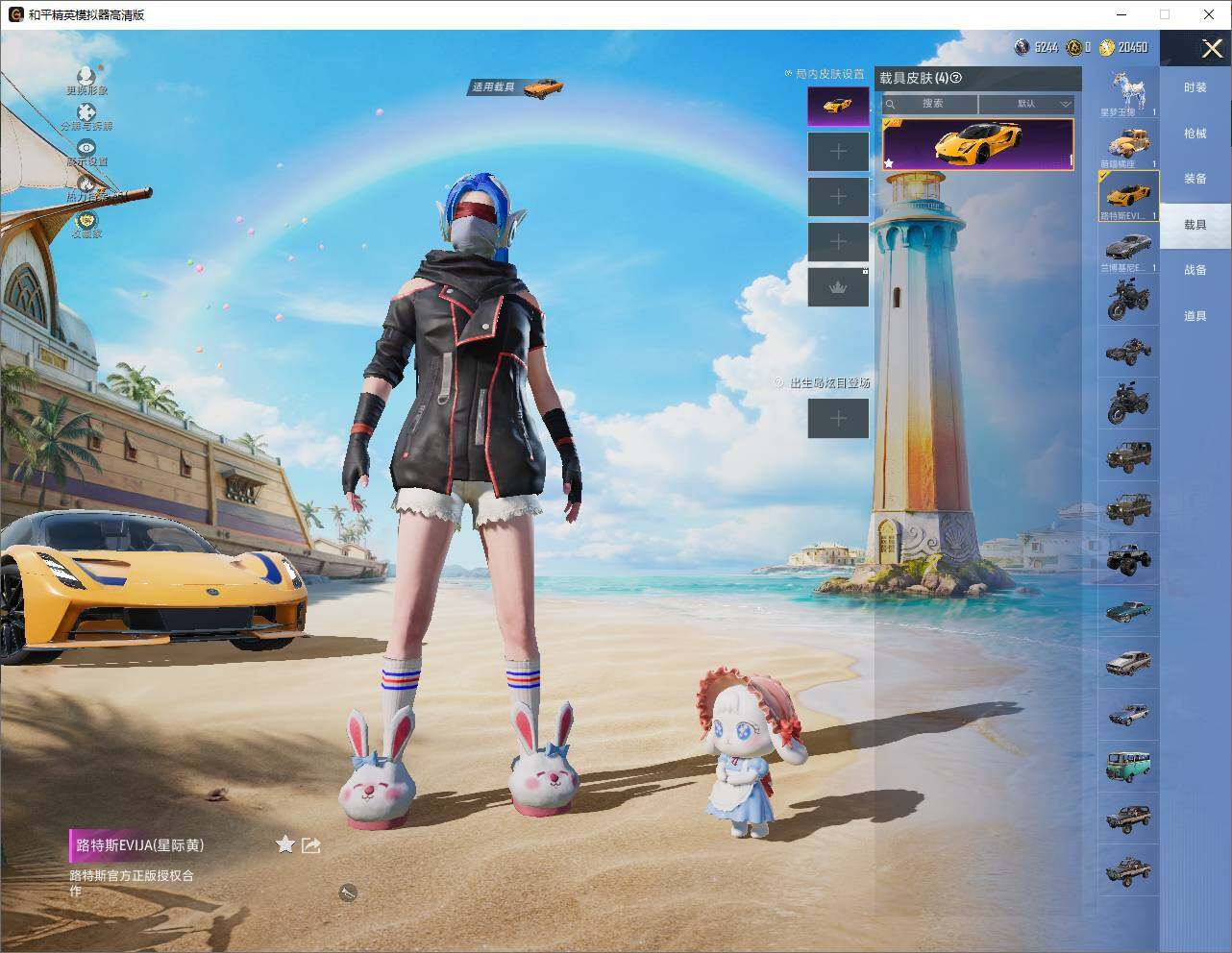Switch to the 道具 tab
1232x953 pixels.
point(1195,316)
